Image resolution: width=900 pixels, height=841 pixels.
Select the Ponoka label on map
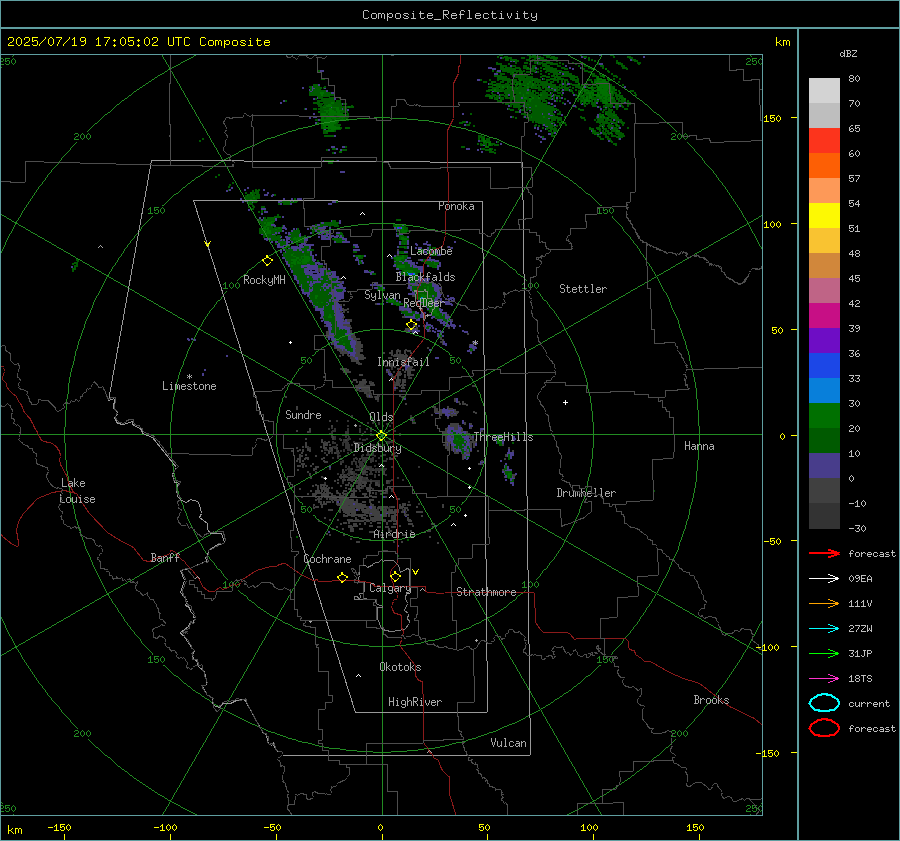(x=456, y=206)
